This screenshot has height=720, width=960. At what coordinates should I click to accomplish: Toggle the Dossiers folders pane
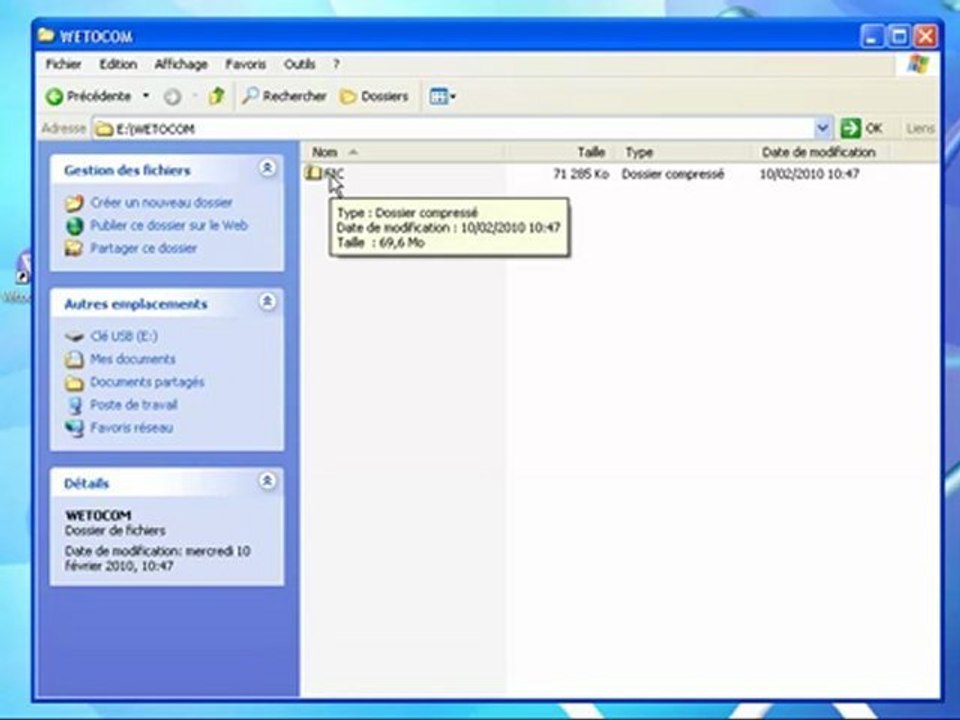coord(374,96)
